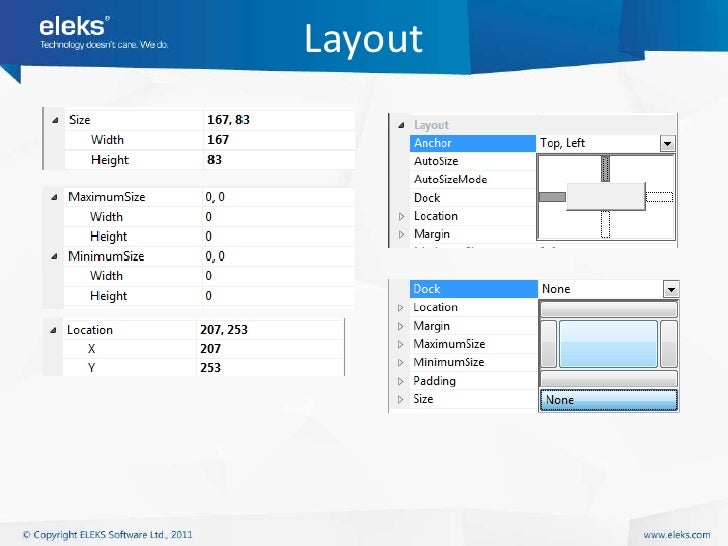The height and width of the screenshot is (546, 728).
Task: Open the www.eleks.com link
Action: 676,535
